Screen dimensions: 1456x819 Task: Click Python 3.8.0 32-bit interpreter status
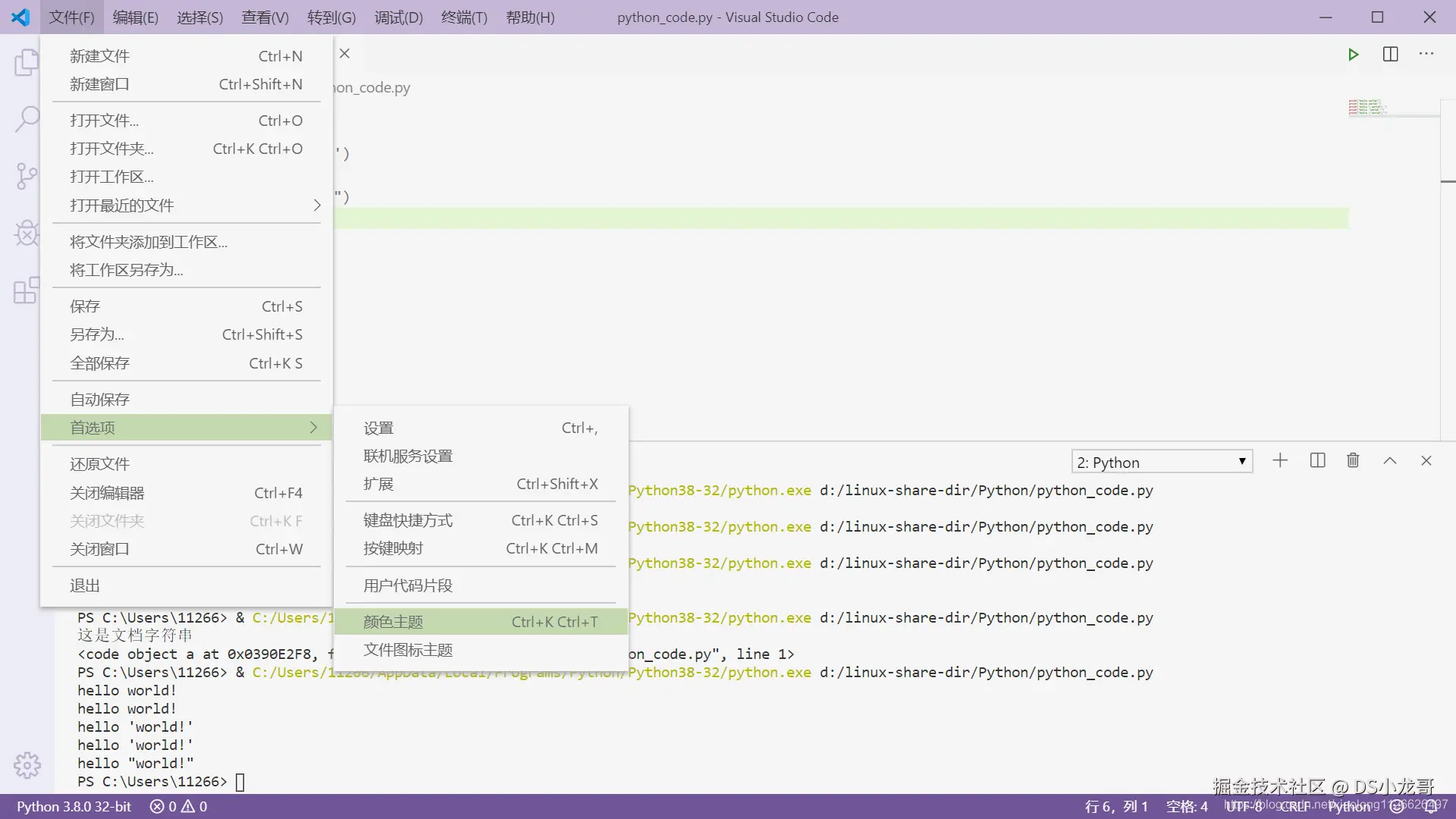74,807
